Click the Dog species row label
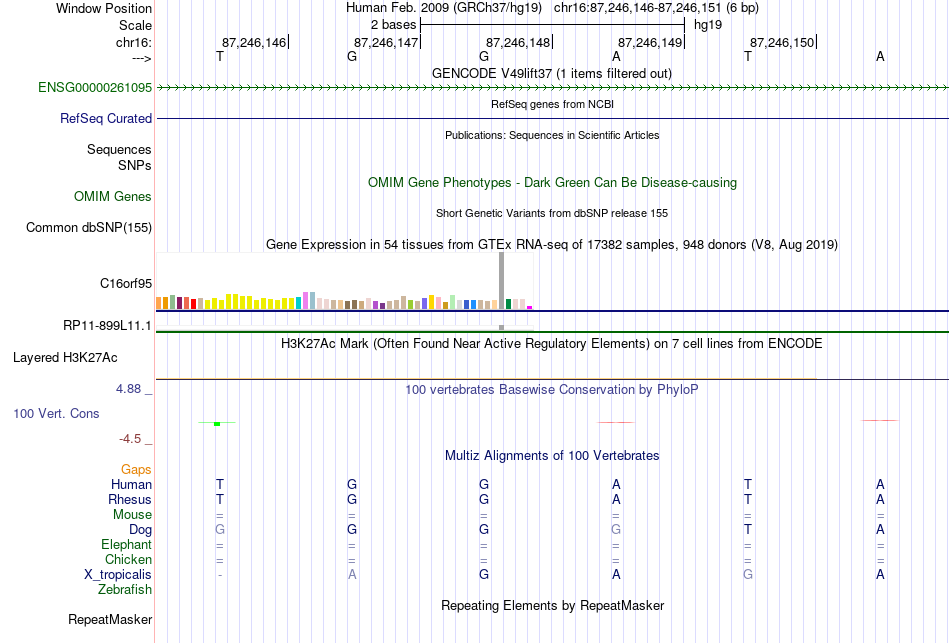950x643 pixels. [x=141, y=530]
